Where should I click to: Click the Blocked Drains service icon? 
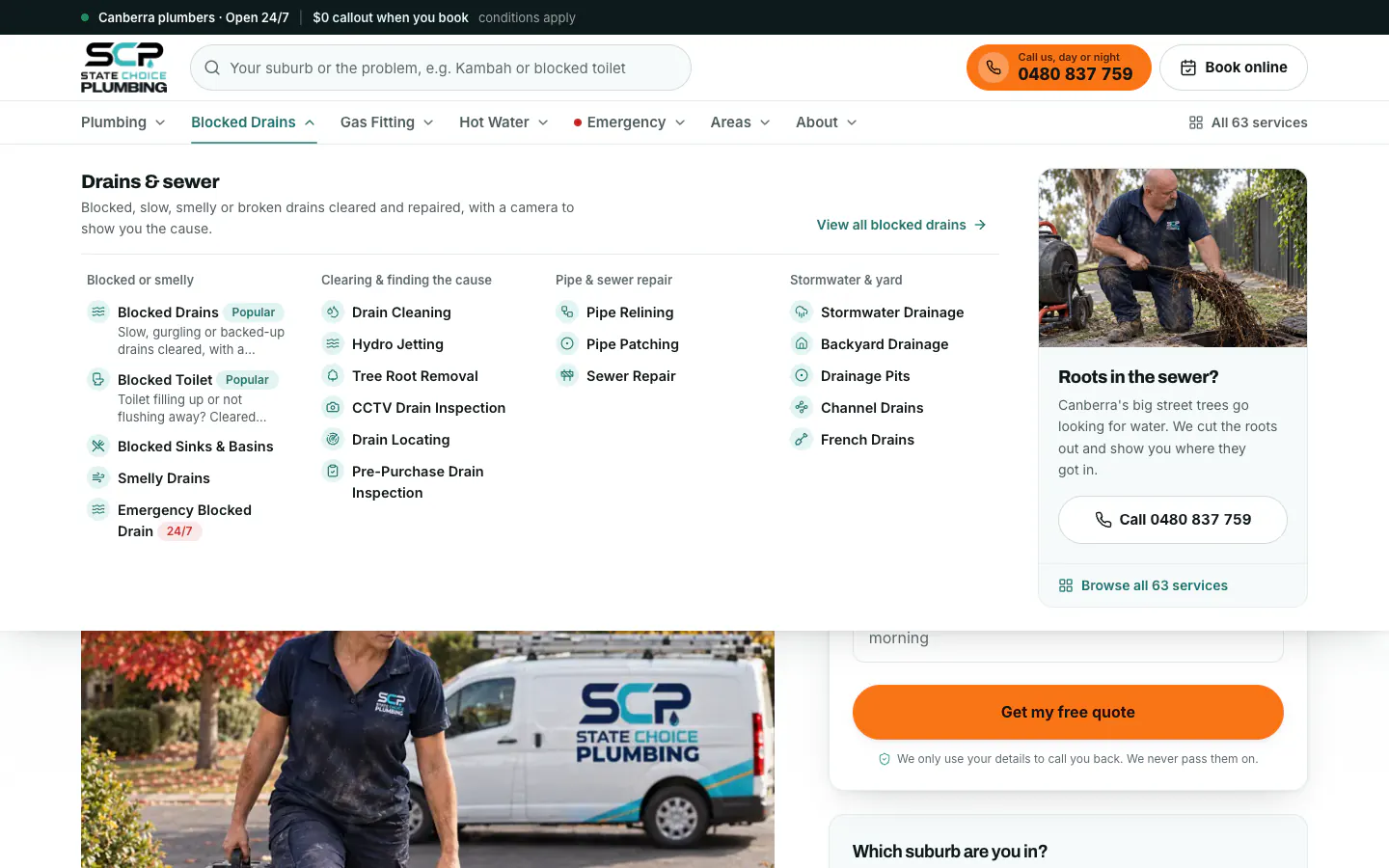click(98, 312)
